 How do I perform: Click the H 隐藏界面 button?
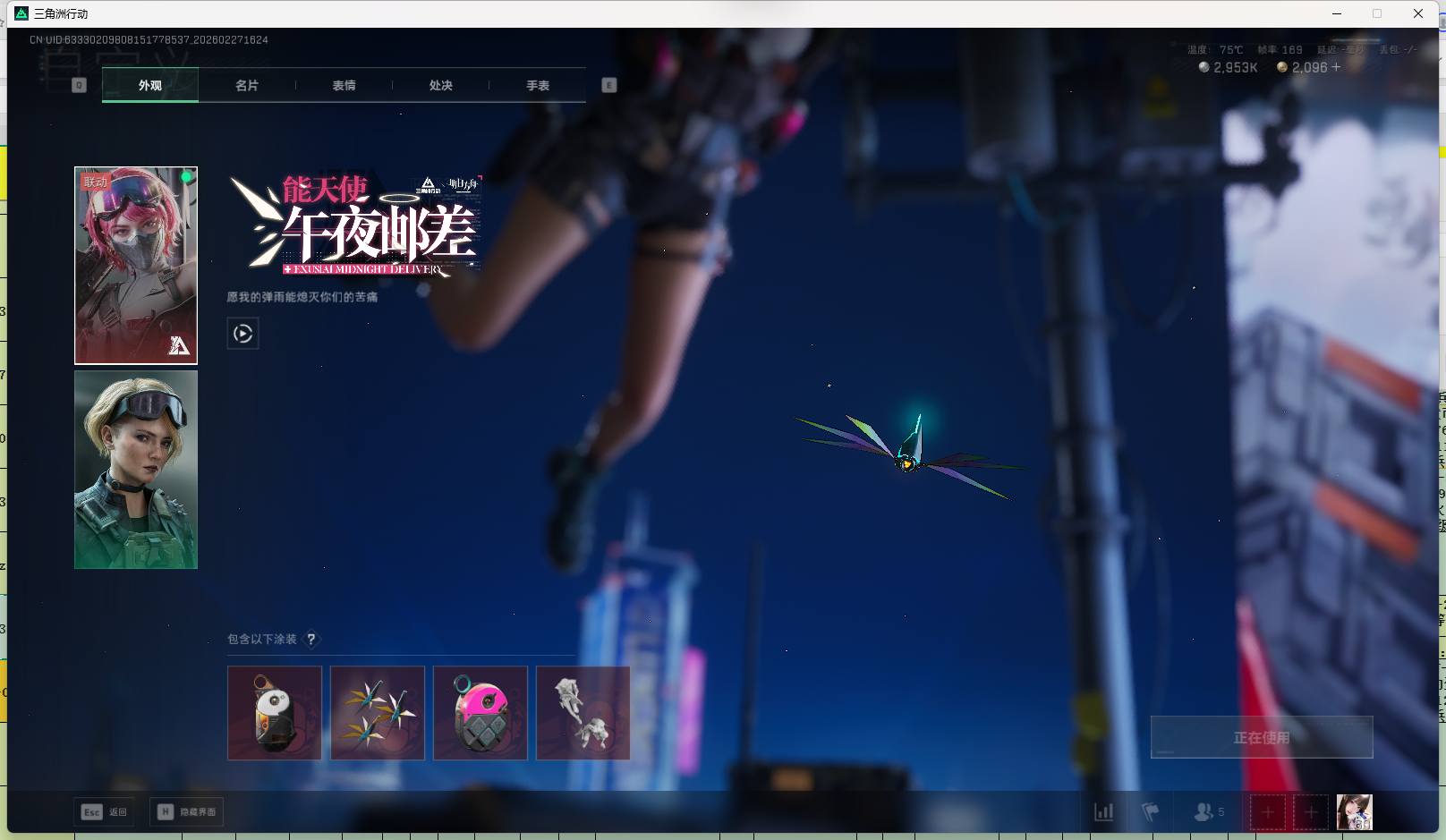point(186,811)
